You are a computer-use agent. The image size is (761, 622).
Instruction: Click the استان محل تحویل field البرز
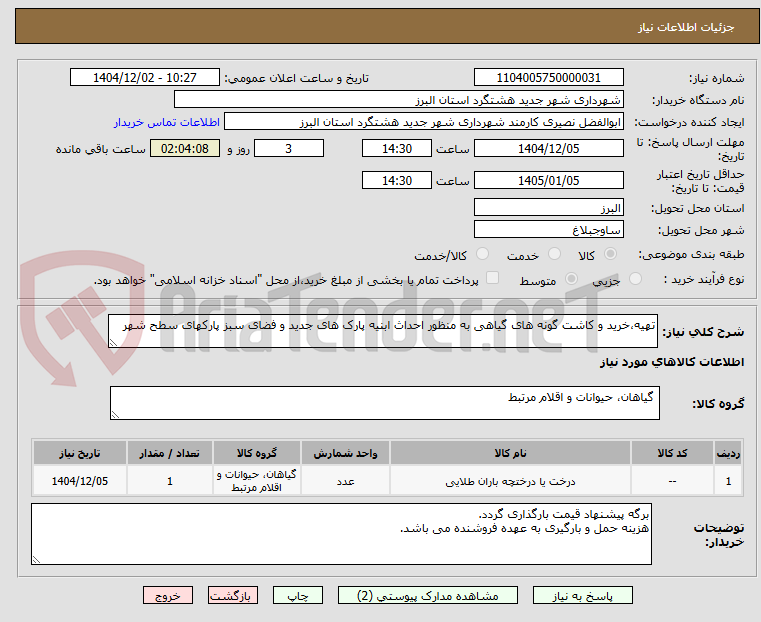tap(548, 208)
